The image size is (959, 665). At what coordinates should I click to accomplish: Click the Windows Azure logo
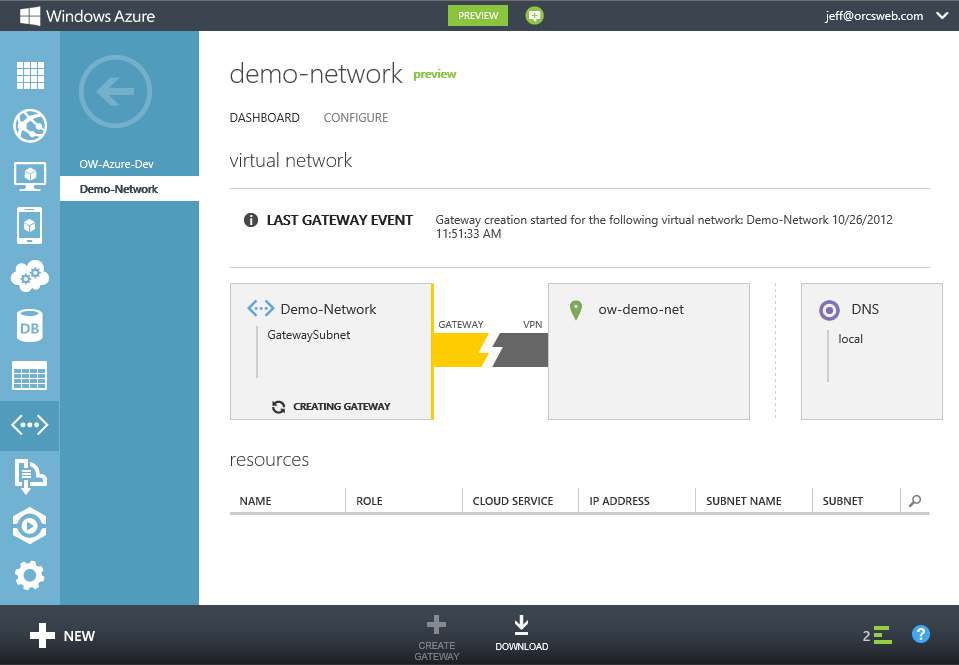point(87,16)
